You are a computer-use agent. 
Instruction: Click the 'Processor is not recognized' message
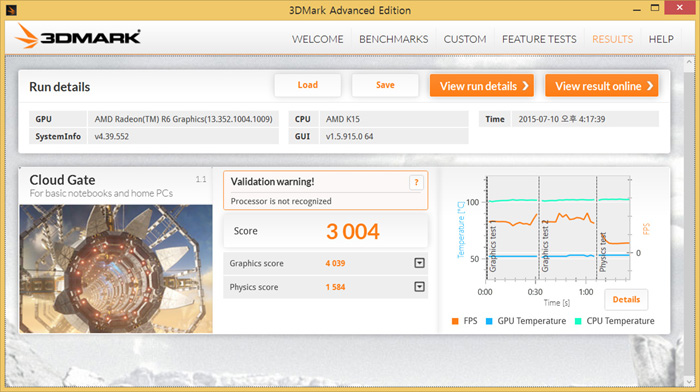(x=281, y=201)
